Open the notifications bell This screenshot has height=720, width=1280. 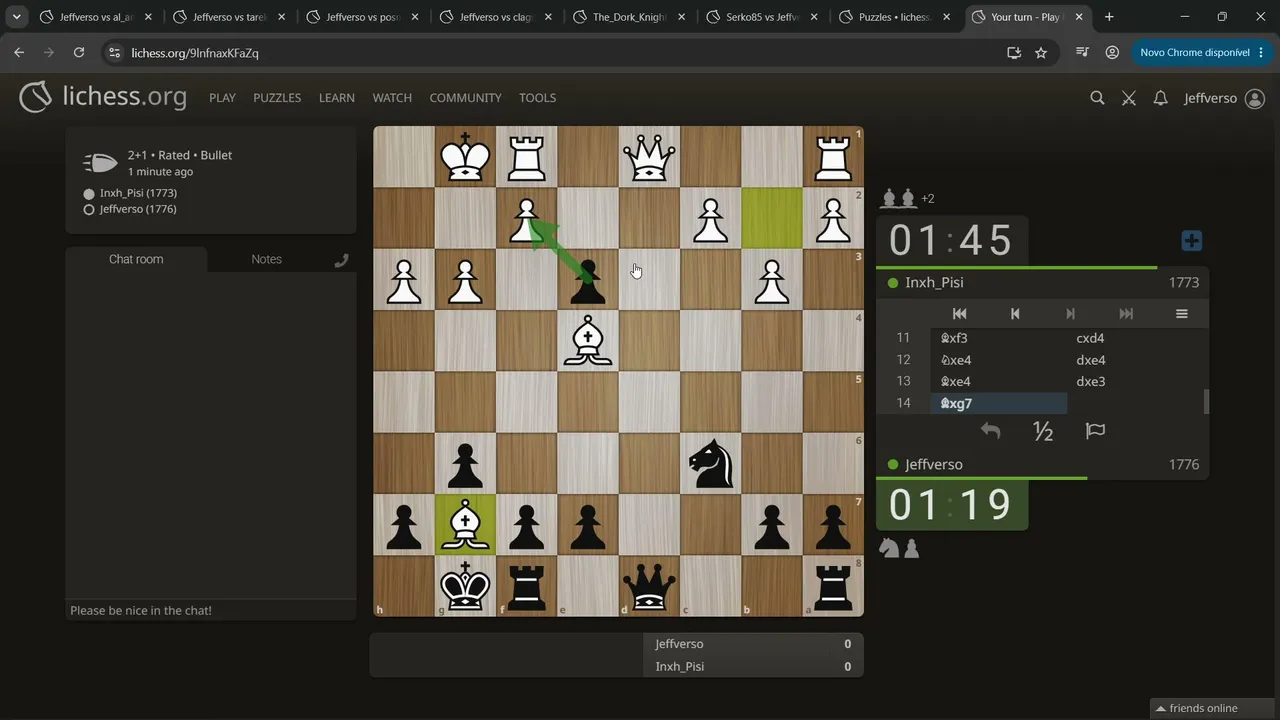[1160, 98]
